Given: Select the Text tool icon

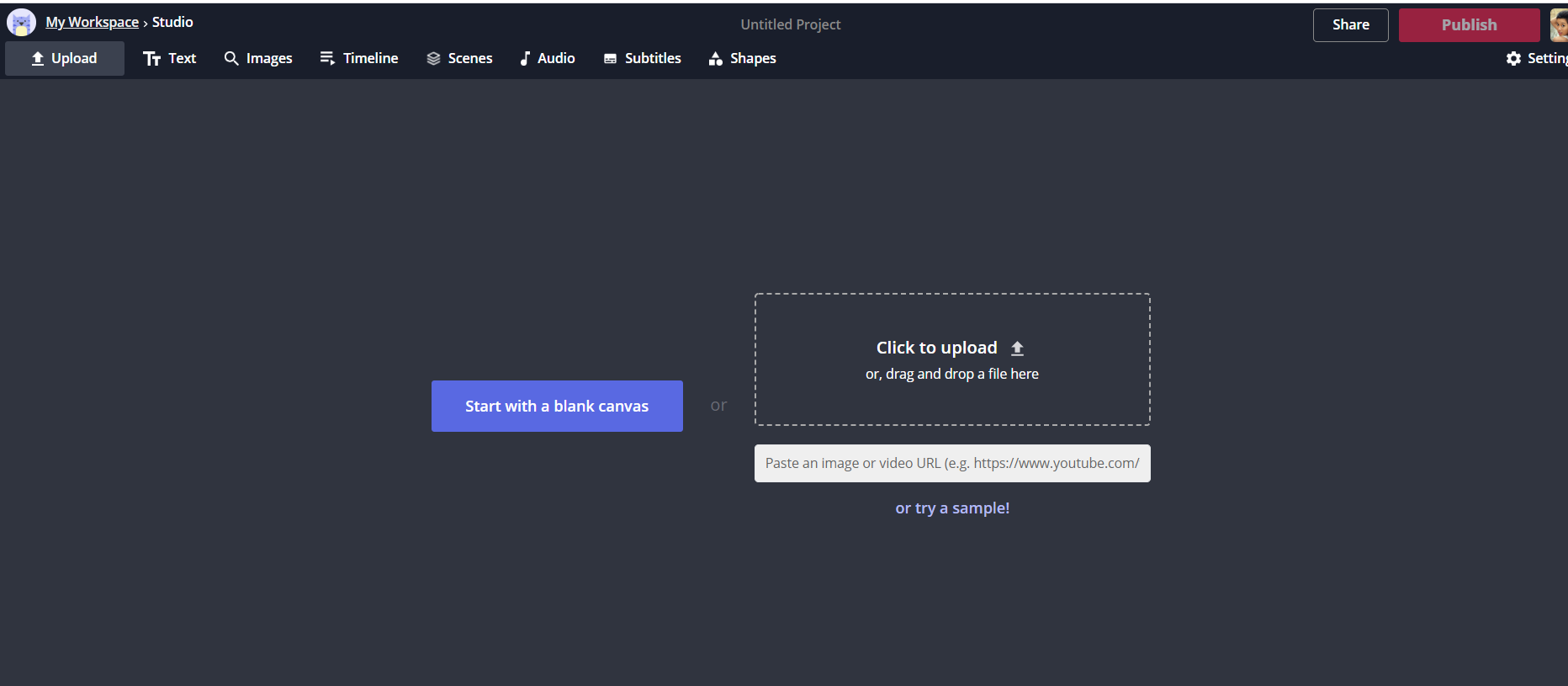Looking at the screenshot, I should click(x=151, y=58).
